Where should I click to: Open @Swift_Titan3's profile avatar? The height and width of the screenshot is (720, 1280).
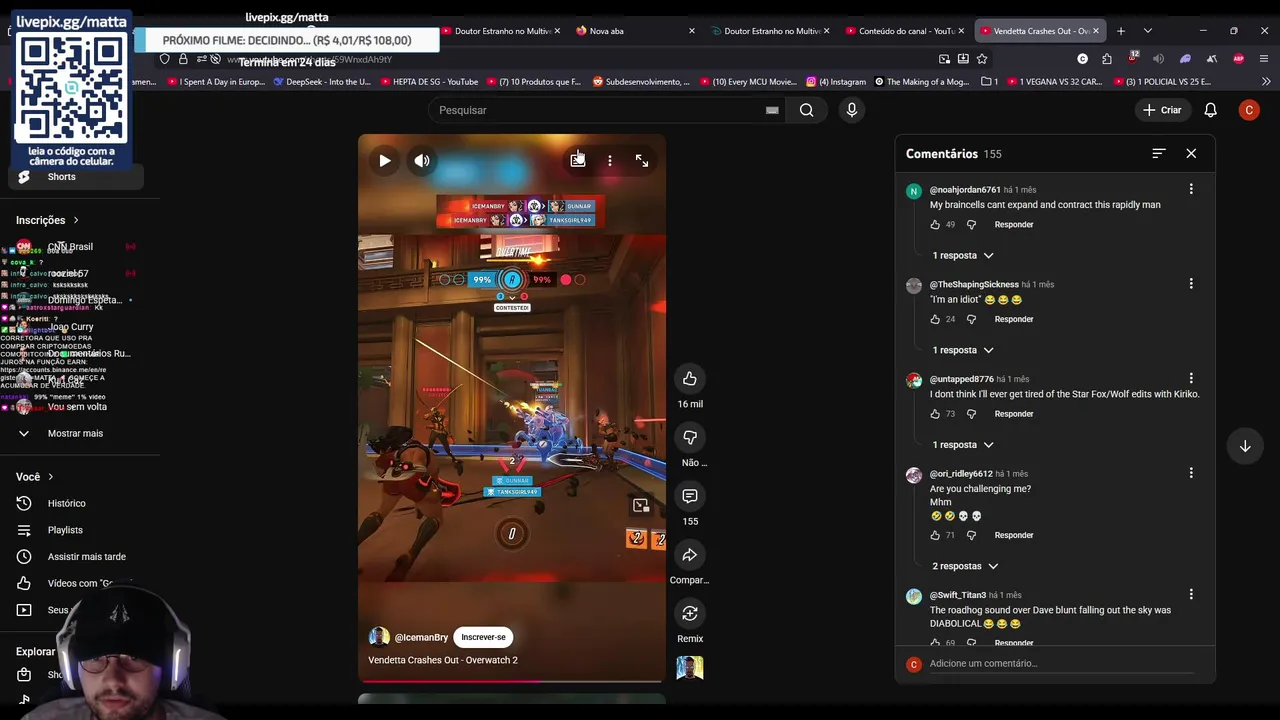[x=914, y=597]
